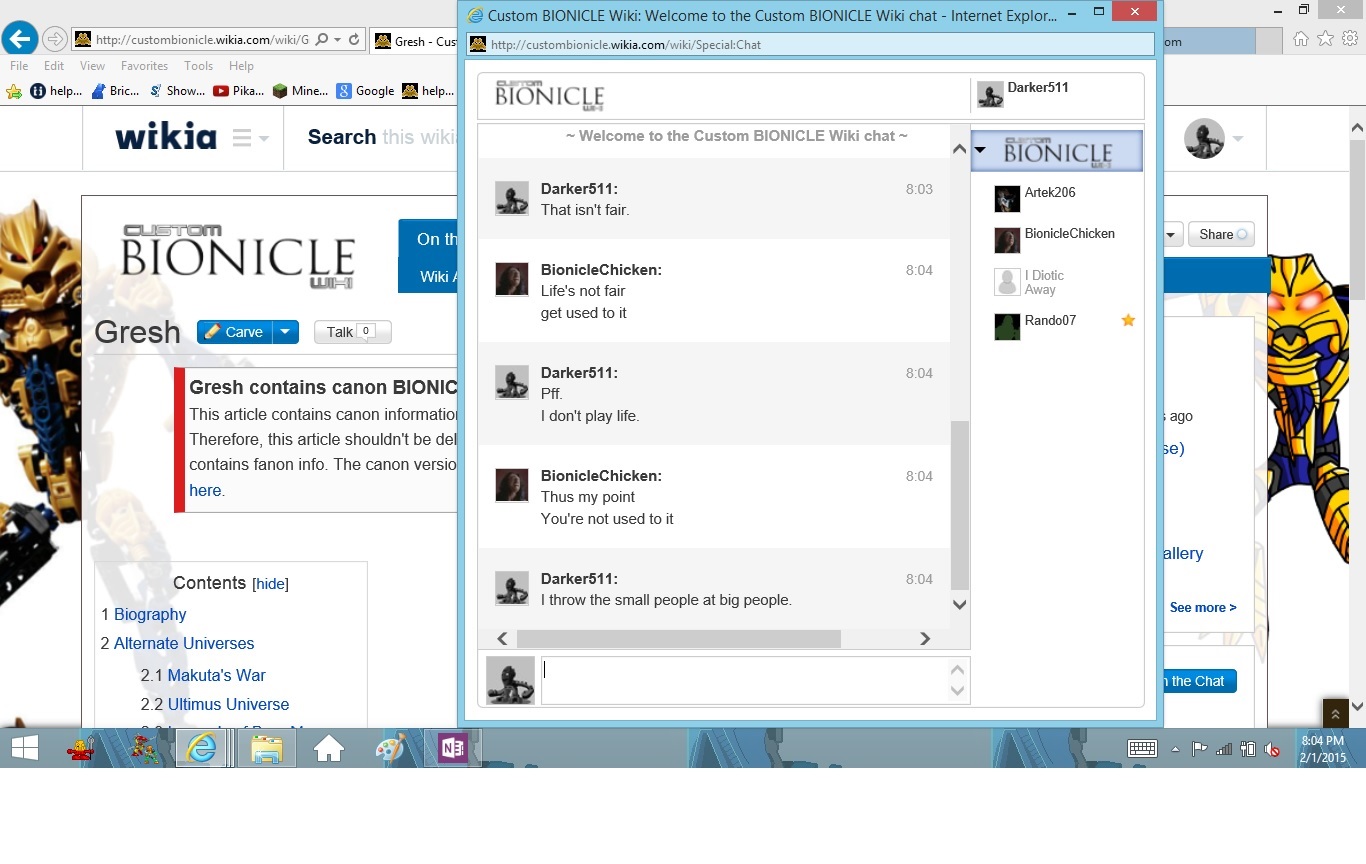The width and height of the screenshot is (1366, 864).
Task: Click the wikia logo
Action: [x=166, y=137]
